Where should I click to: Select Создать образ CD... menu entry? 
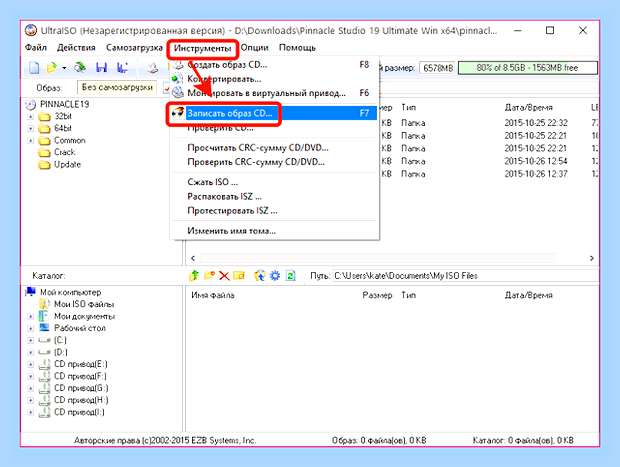(x=274, y=64)
